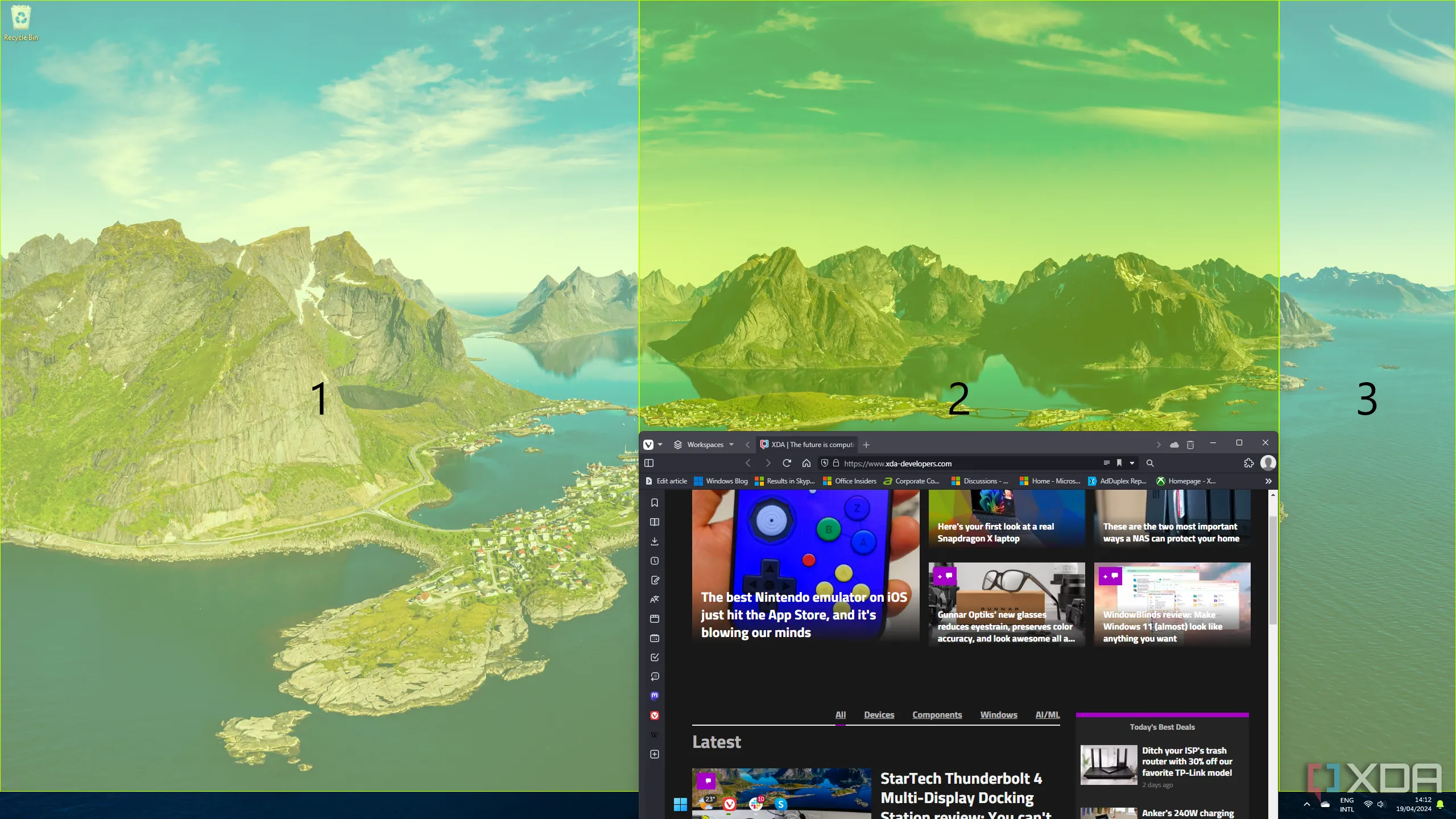The width and height of the screenshot is (1456, 819).
Task: Open the user profile avatar
Action: coord(1268,464)
